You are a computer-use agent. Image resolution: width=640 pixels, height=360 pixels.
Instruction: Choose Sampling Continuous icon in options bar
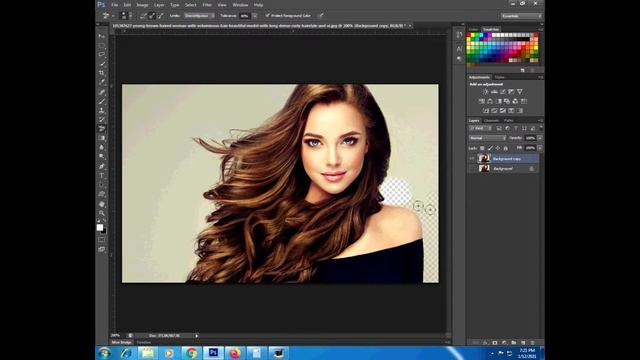[x=143, y=16]
